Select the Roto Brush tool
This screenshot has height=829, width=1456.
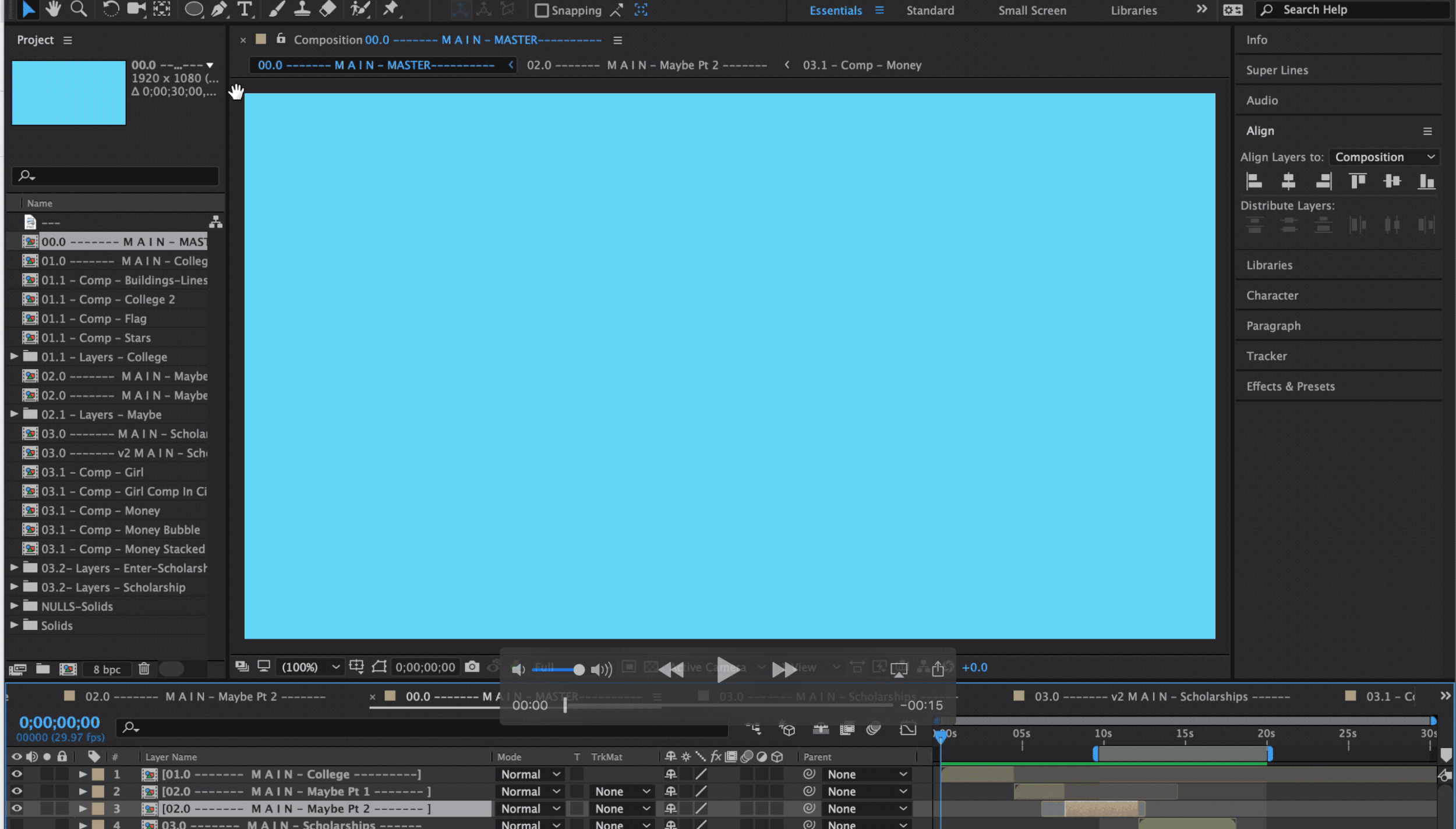pyautogui.click(x=360, y=9)
